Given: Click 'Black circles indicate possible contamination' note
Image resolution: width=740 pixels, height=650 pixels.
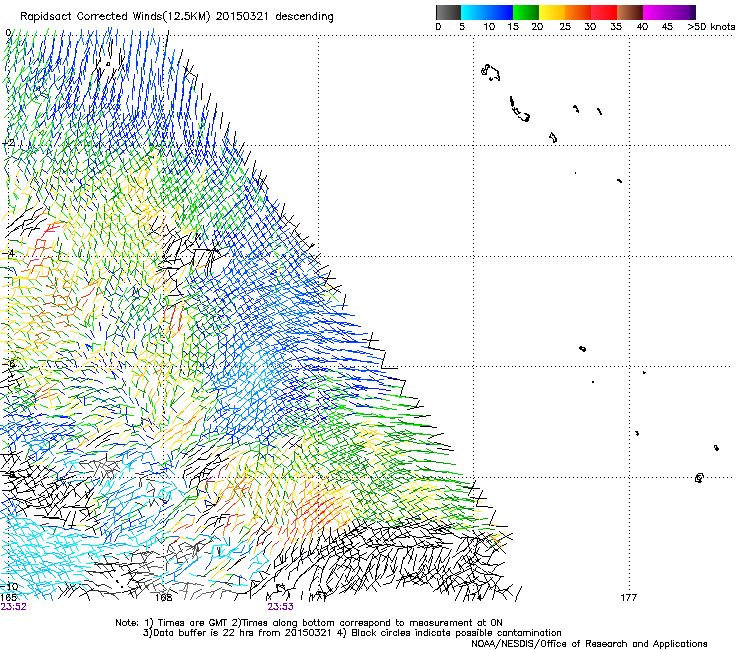Looking at the screenshot, I should [456, 633].
